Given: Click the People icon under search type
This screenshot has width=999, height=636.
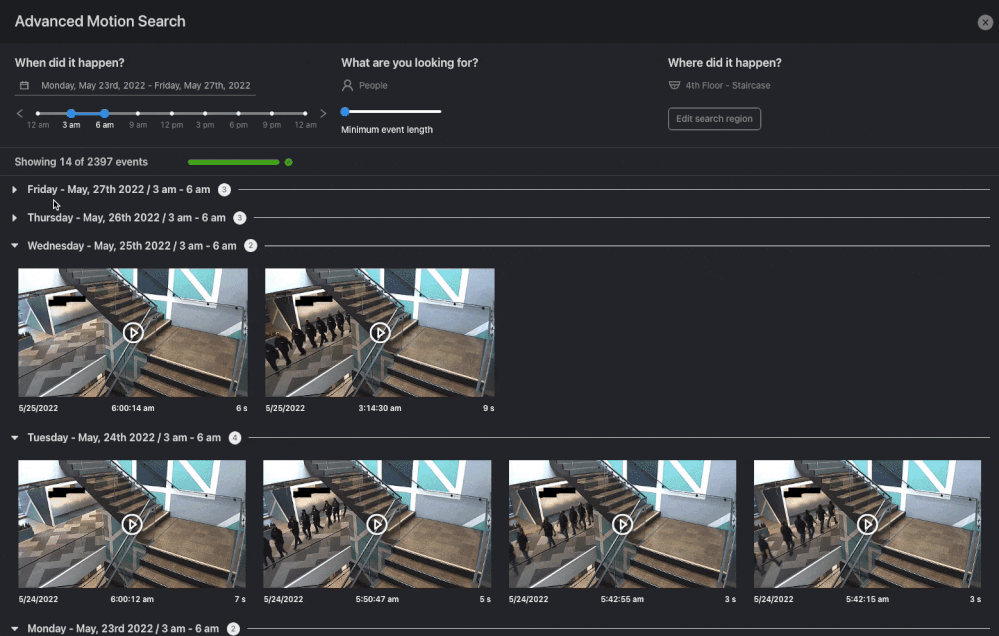Looking at the screenshot, I should (348, 86).
